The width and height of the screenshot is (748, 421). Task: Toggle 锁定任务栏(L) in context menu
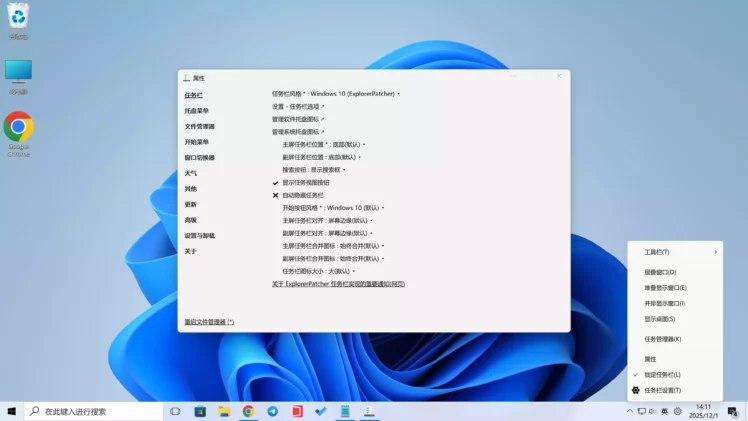point(662,374)
